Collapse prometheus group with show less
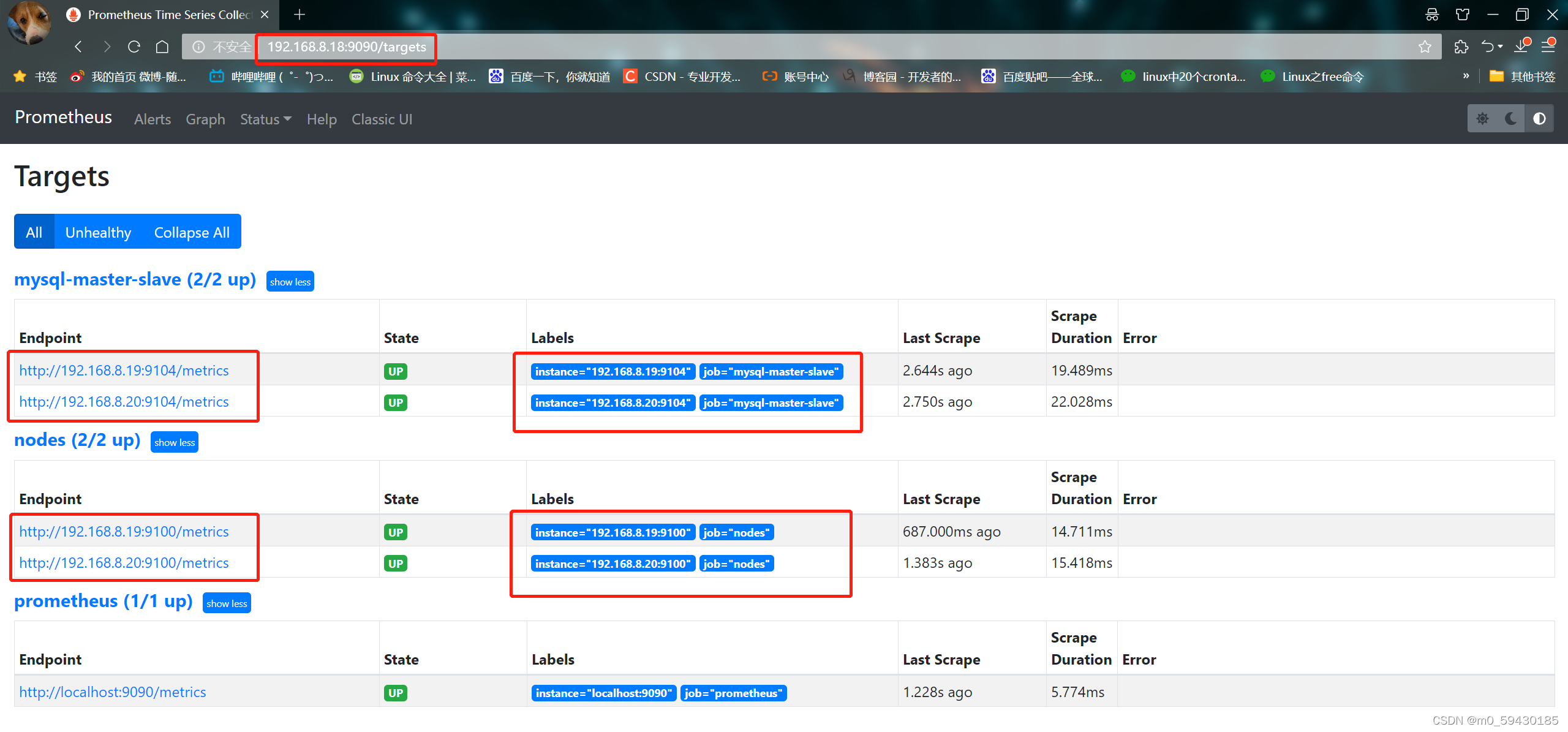The image size is (1568, 732). (x=227, y=603)
